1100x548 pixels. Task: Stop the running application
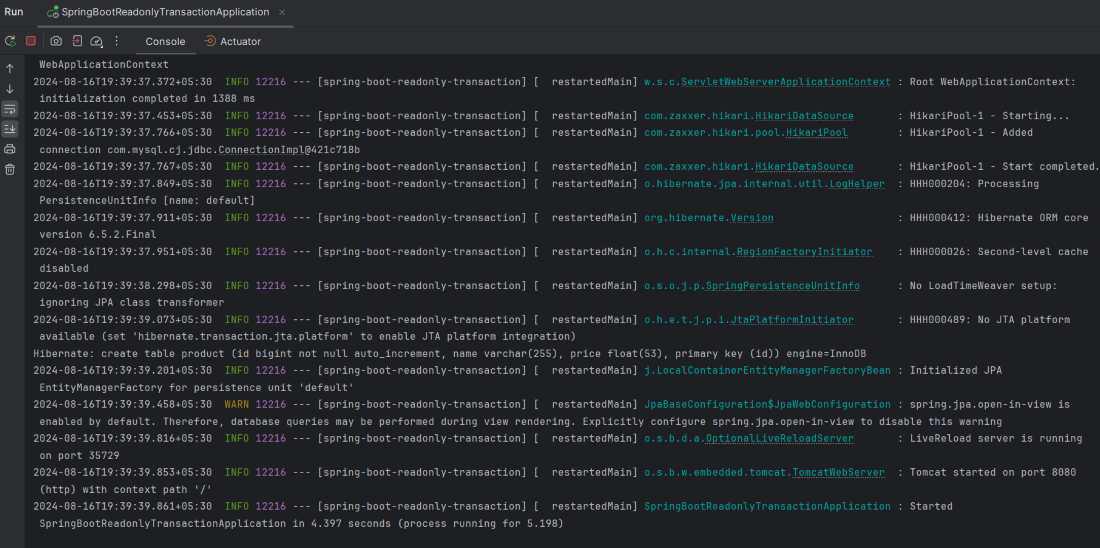31,41
